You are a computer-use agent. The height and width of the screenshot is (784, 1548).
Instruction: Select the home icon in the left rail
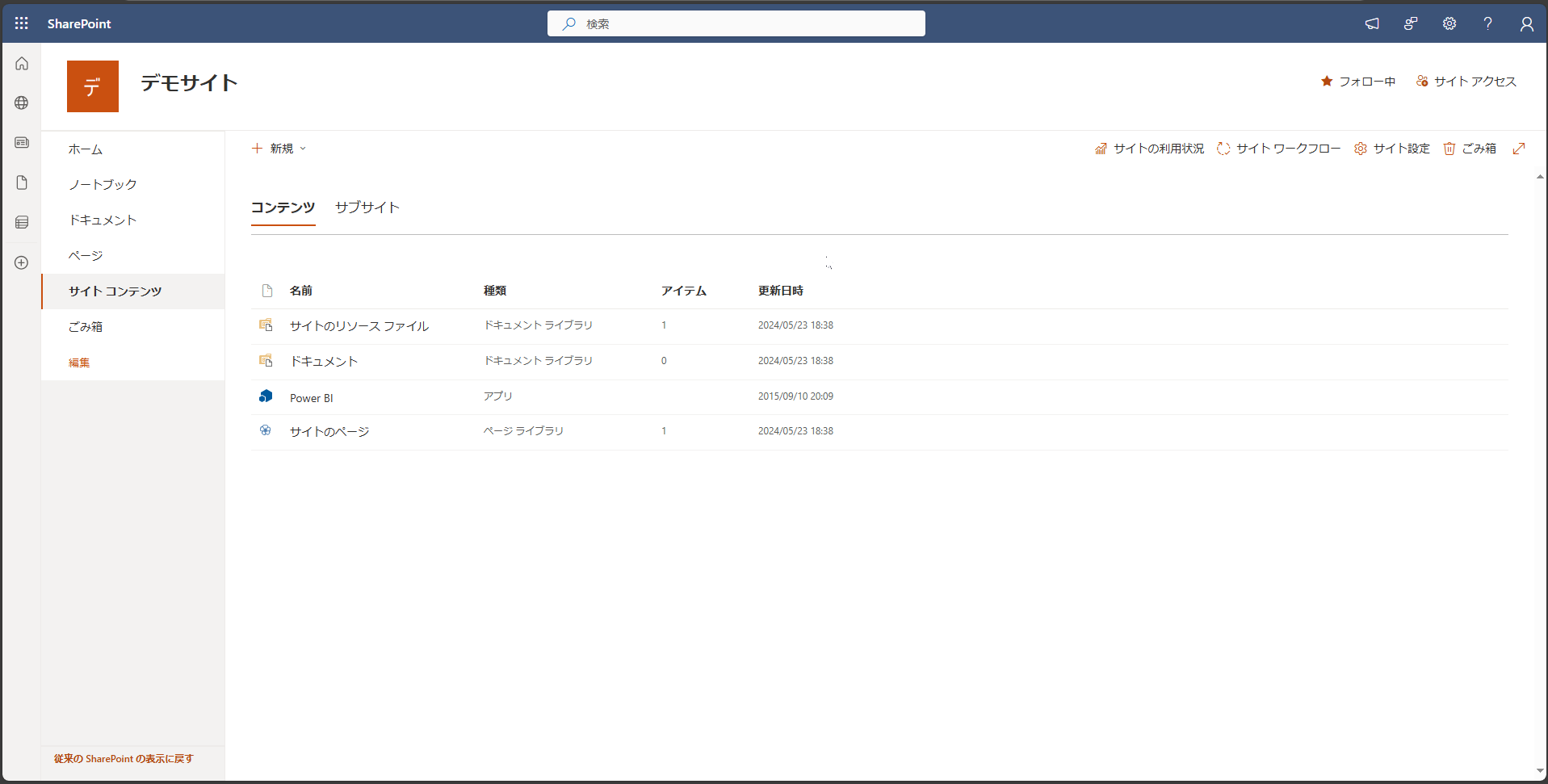tap(21, 63)
